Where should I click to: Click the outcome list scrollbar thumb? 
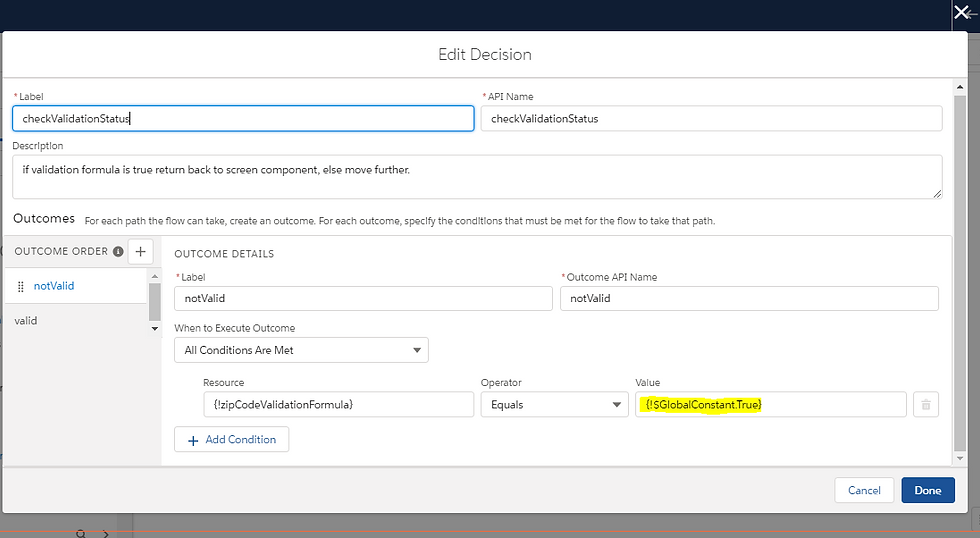[x=155, y=302]
